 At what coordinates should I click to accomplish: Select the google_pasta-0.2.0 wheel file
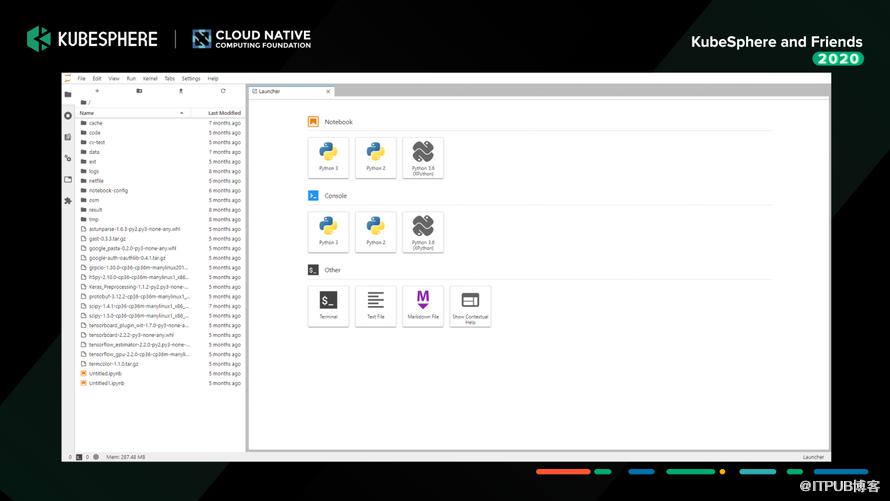(161, 249)
